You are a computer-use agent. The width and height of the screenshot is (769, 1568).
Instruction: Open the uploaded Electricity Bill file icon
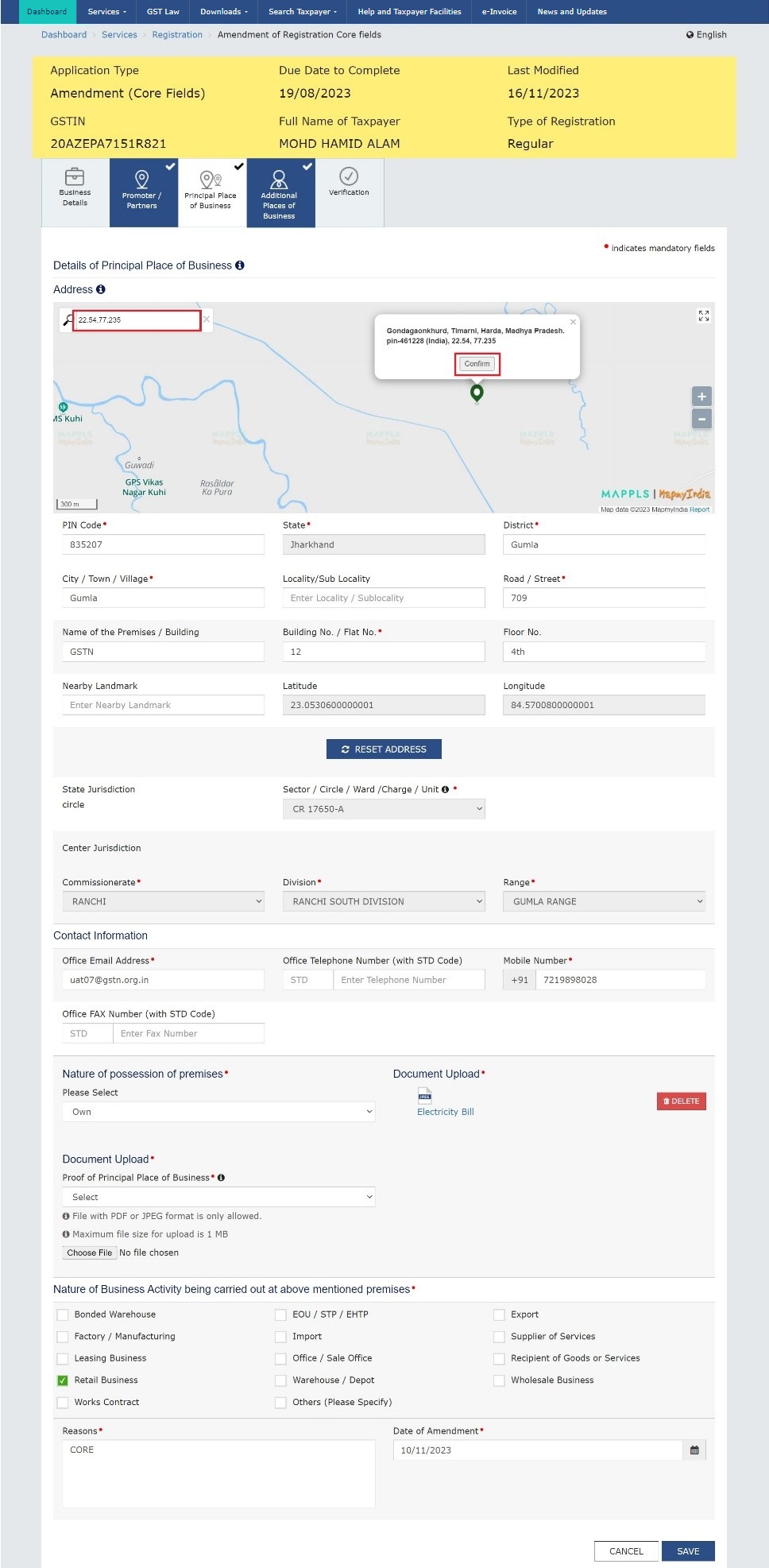click(425, 1096)
